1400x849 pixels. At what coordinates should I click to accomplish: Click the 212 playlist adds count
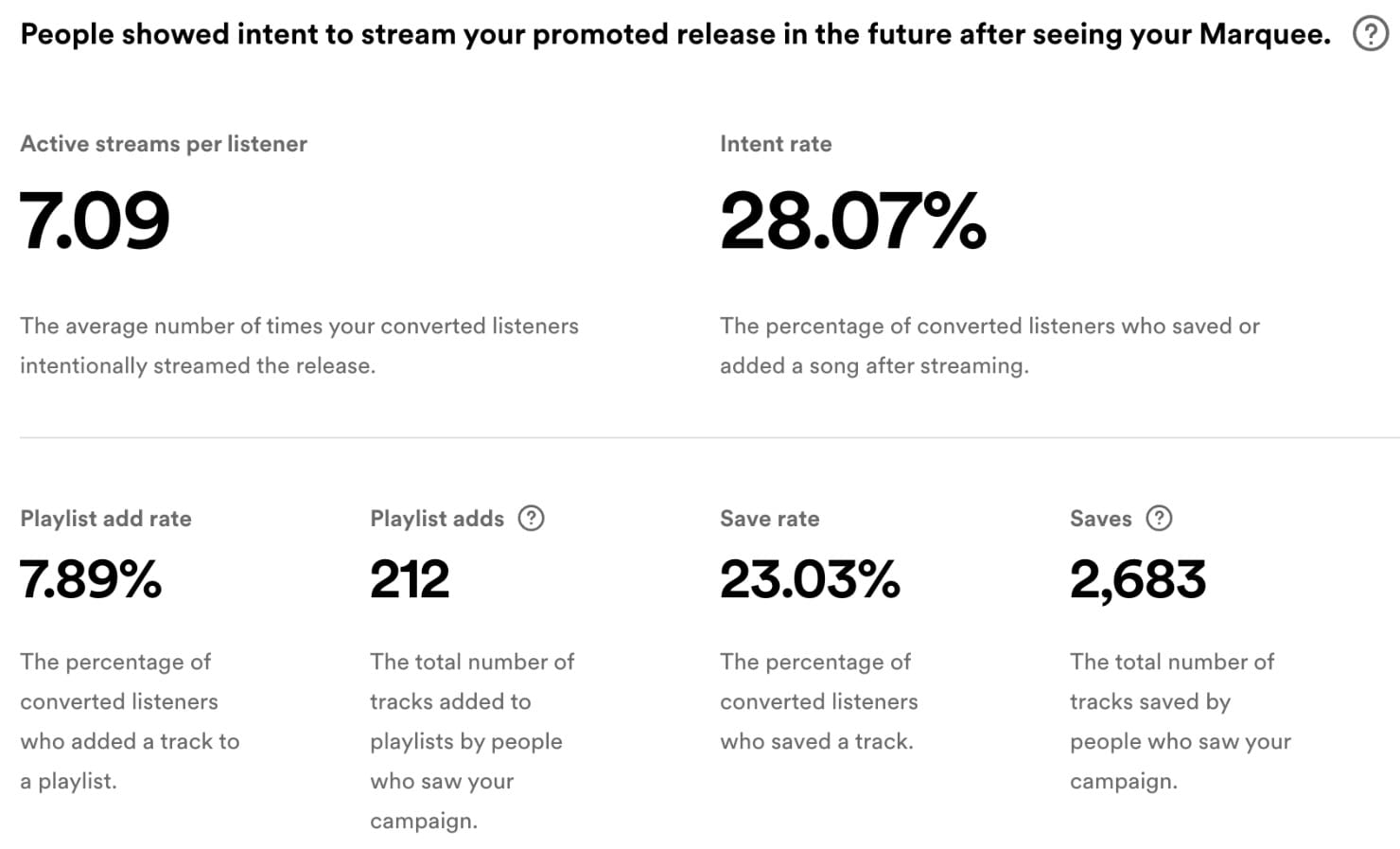click(x=409, y=579)
